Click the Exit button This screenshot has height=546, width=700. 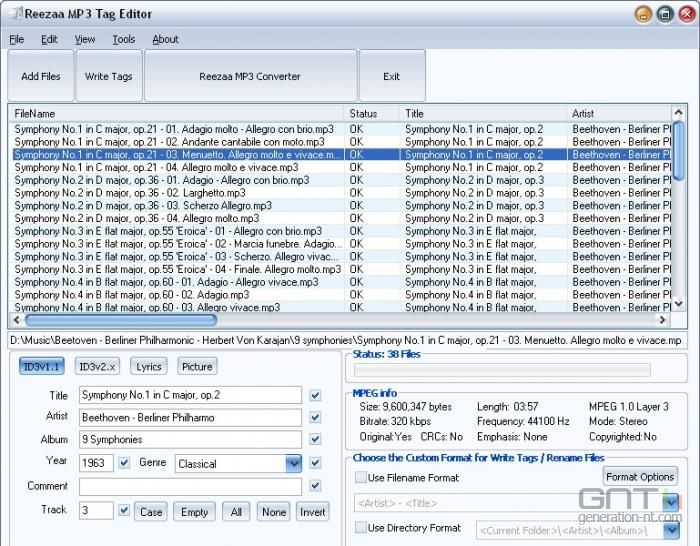[392, 76]
